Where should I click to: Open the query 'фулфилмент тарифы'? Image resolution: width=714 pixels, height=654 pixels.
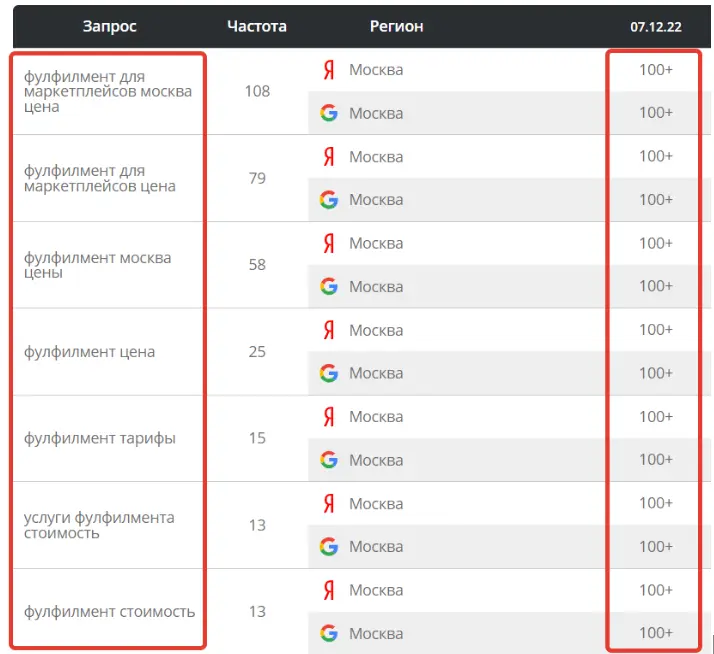(x=100, y=438)
